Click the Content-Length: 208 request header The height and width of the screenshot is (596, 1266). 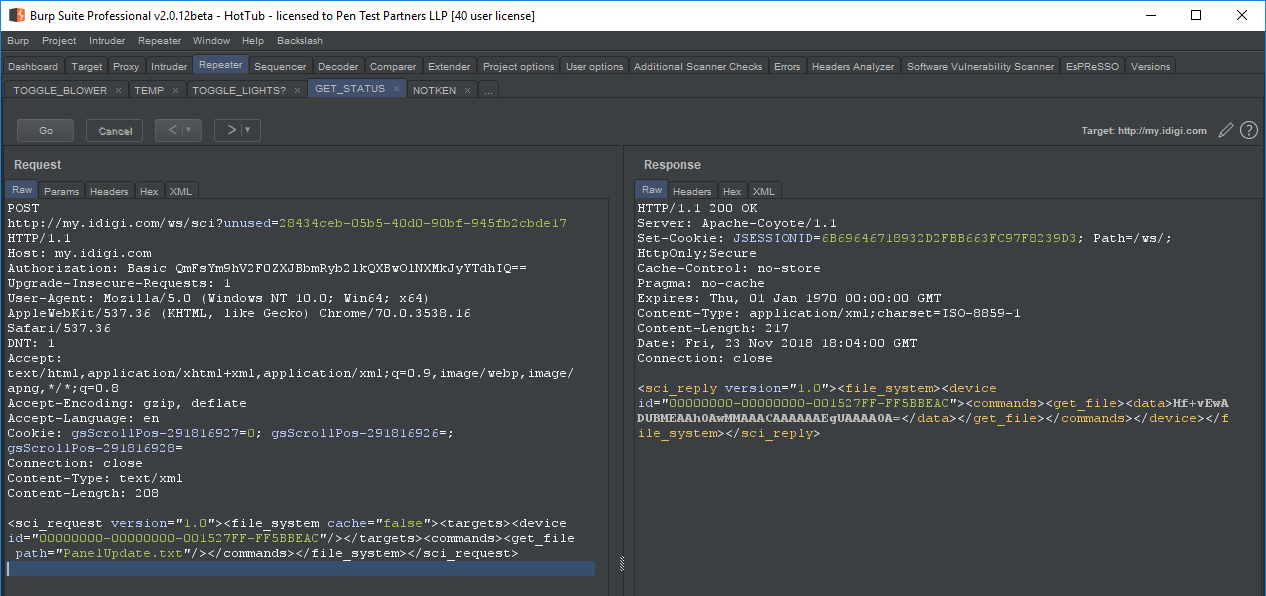[83, 493]
